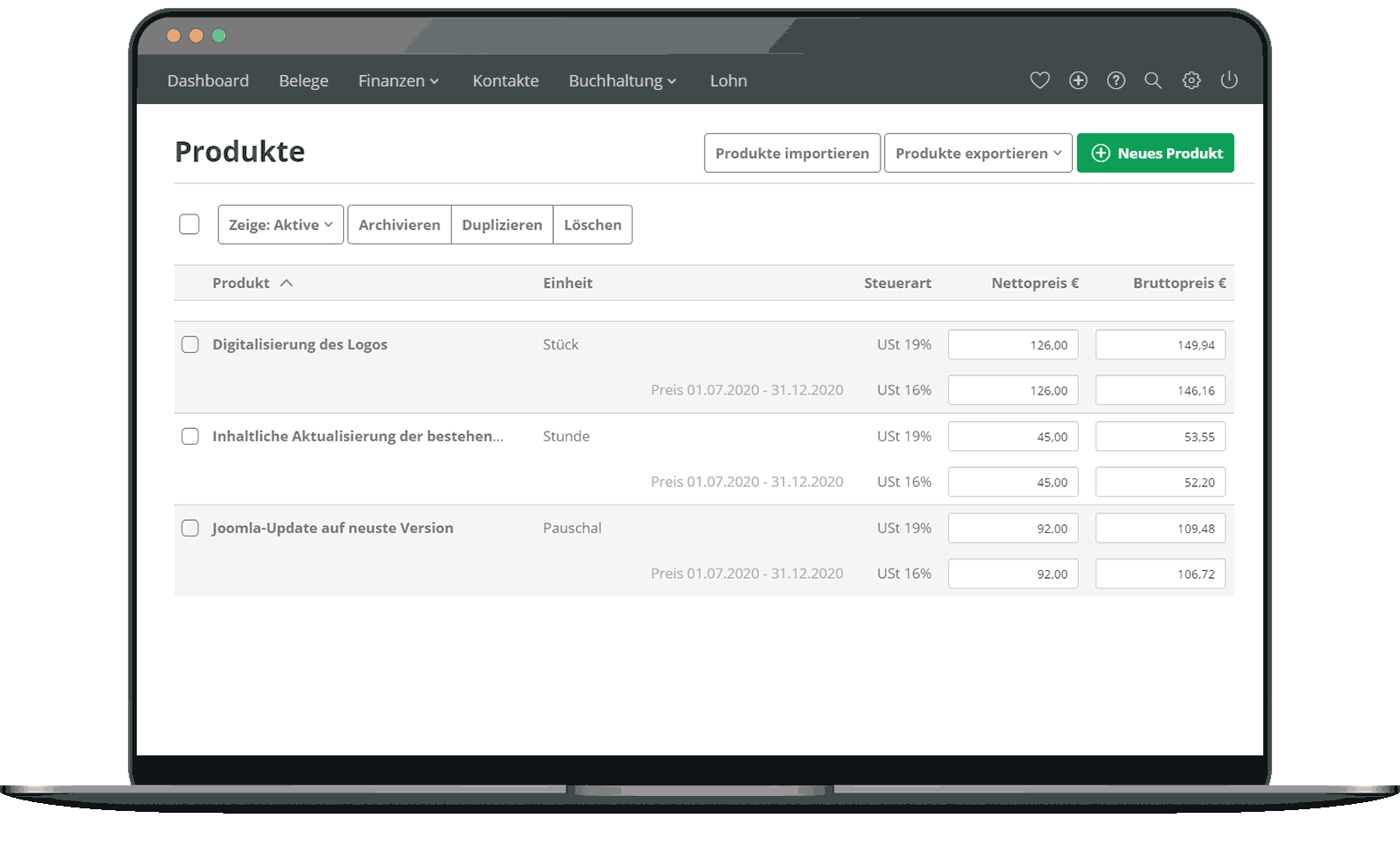1400x856 pixels.
Task: Sort by Produkt column arrow
Action: pos(287,283)
